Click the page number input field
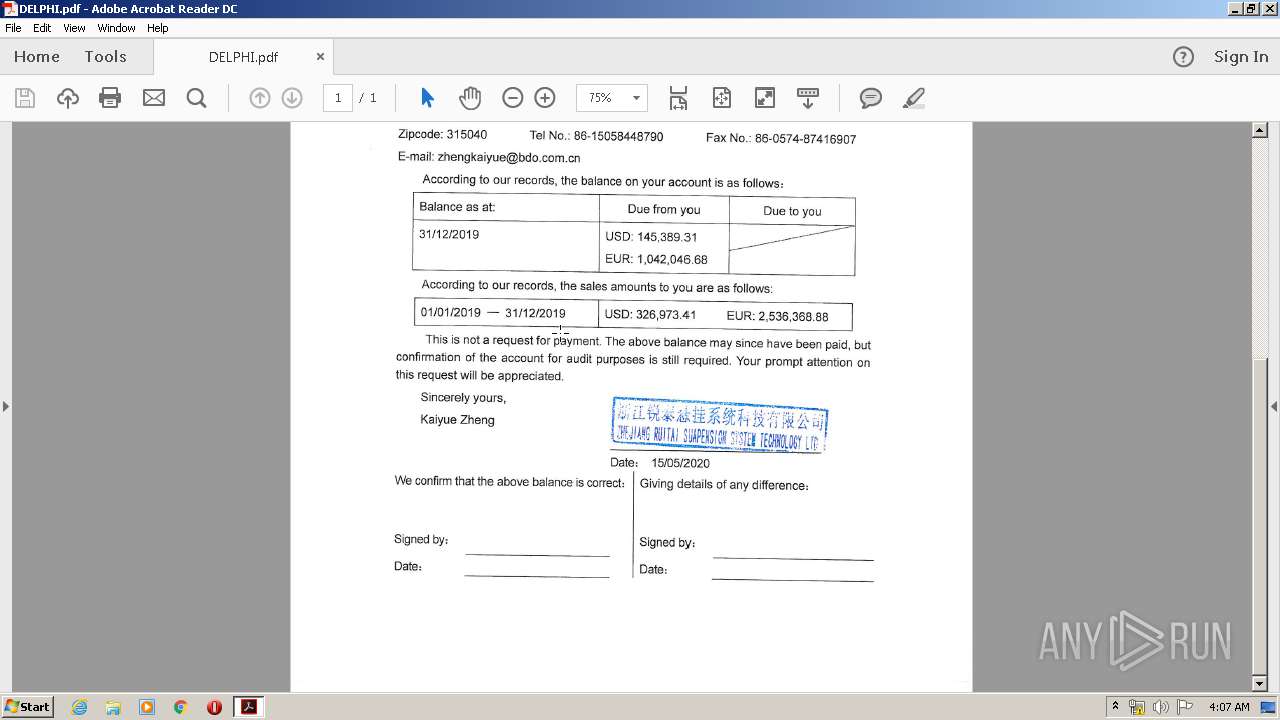This screenshot has height=720, width=1280. pos(338,98)
